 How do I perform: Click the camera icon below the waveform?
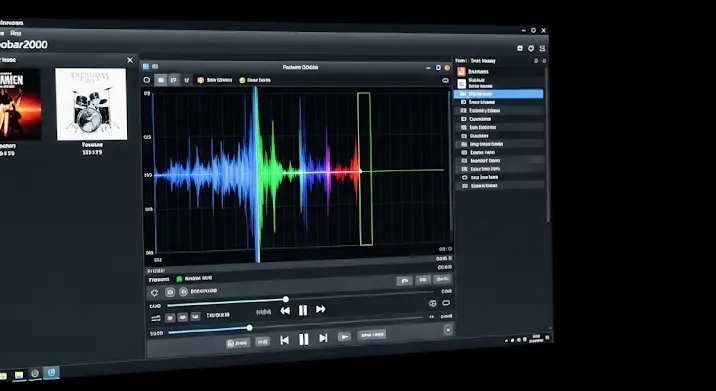[x=170, y=292]
